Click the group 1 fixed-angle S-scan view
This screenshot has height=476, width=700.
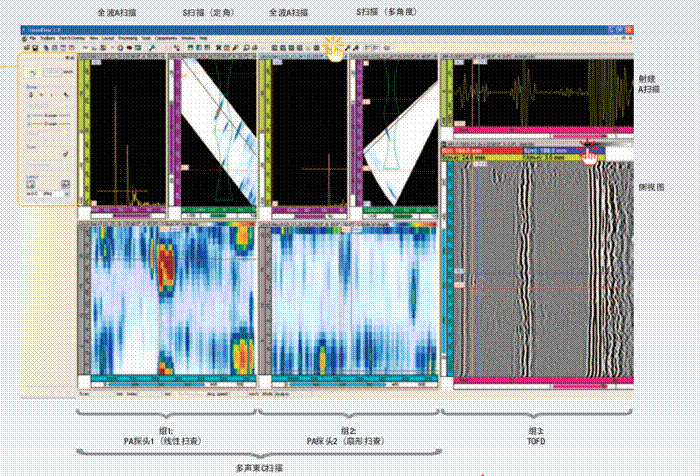[x=219, y=133]
